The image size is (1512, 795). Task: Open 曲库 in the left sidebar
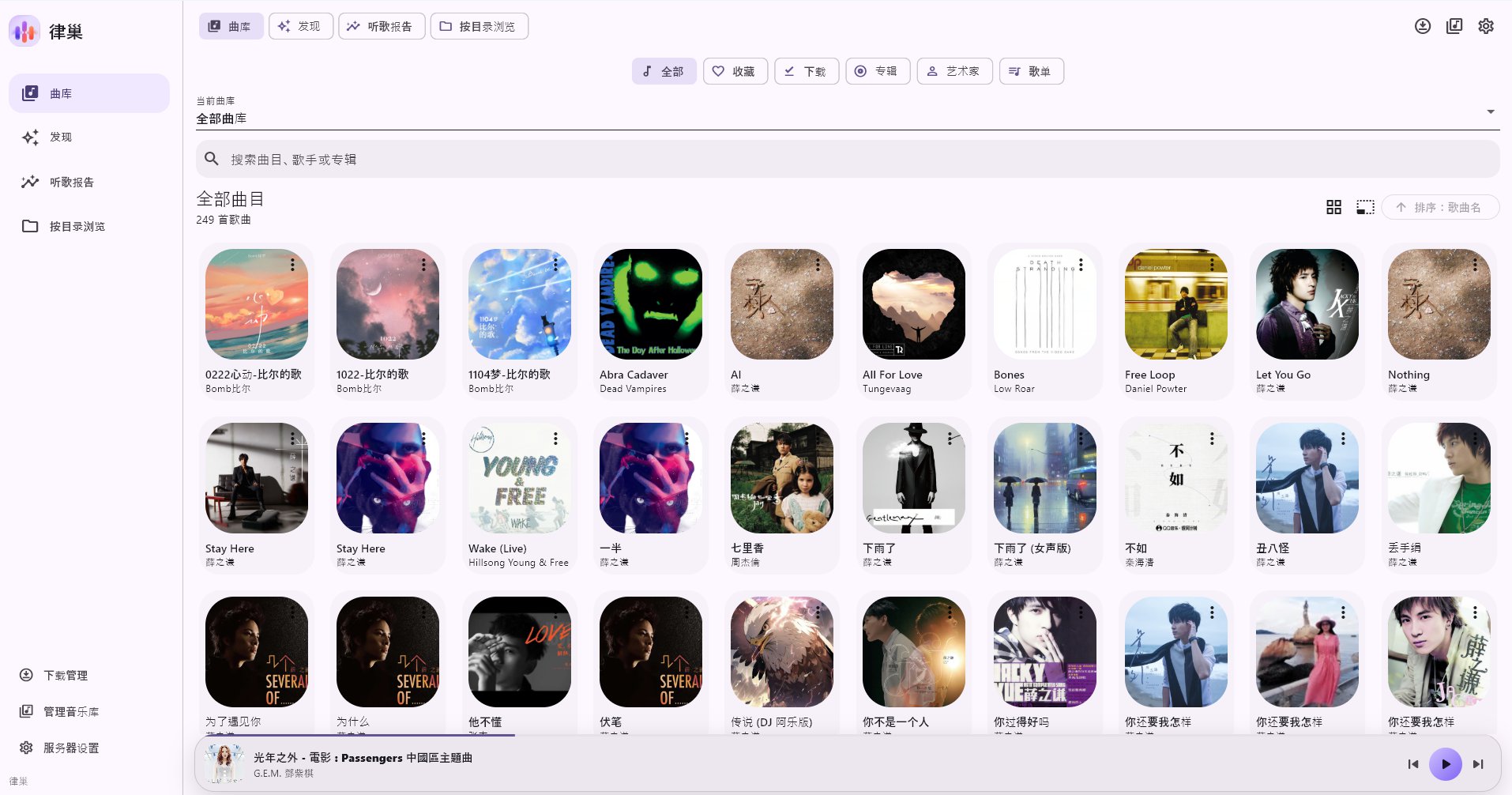tap(89, 93)
